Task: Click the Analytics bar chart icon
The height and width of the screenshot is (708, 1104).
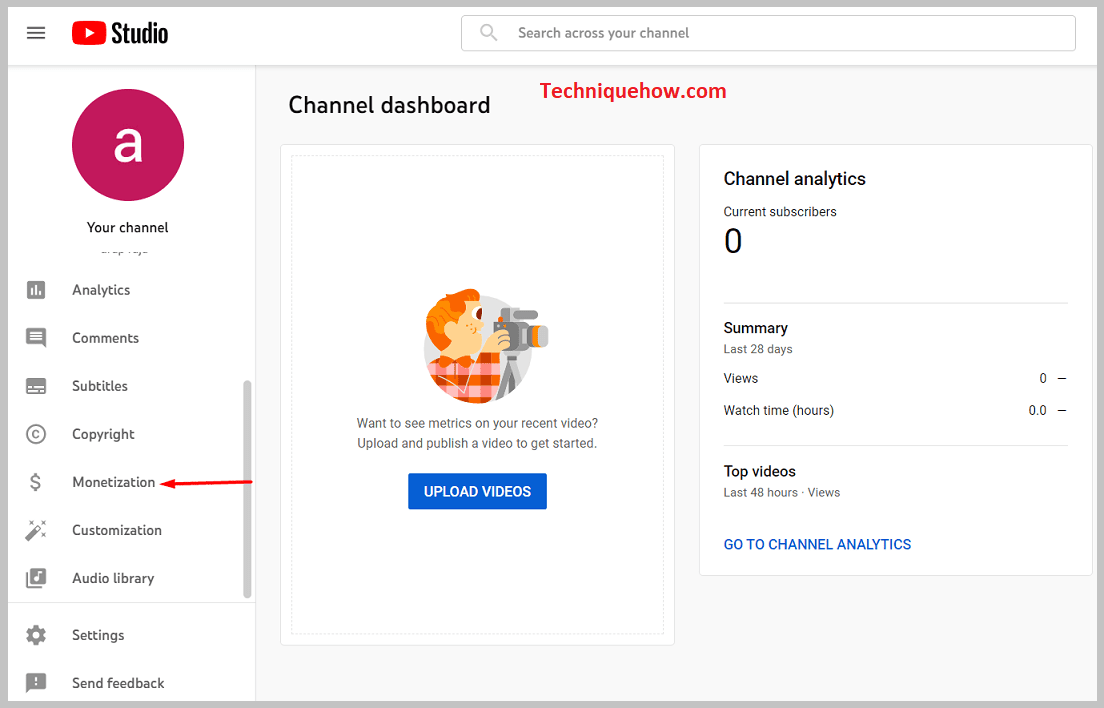Action: tap(36, 290)
